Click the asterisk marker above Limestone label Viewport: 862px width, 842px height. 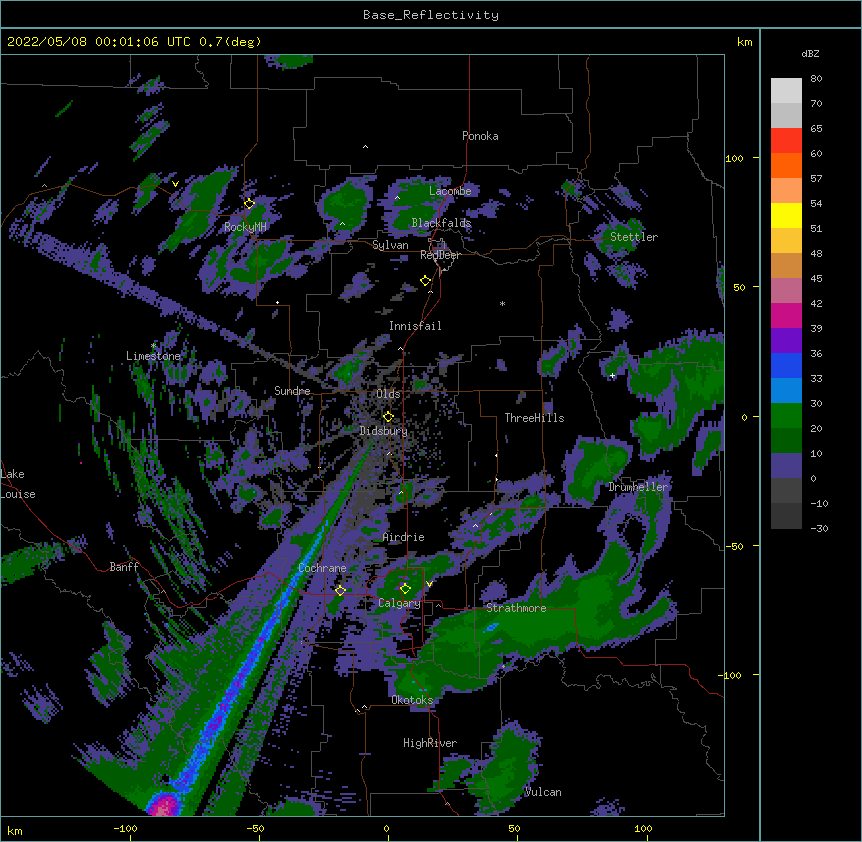153,346
